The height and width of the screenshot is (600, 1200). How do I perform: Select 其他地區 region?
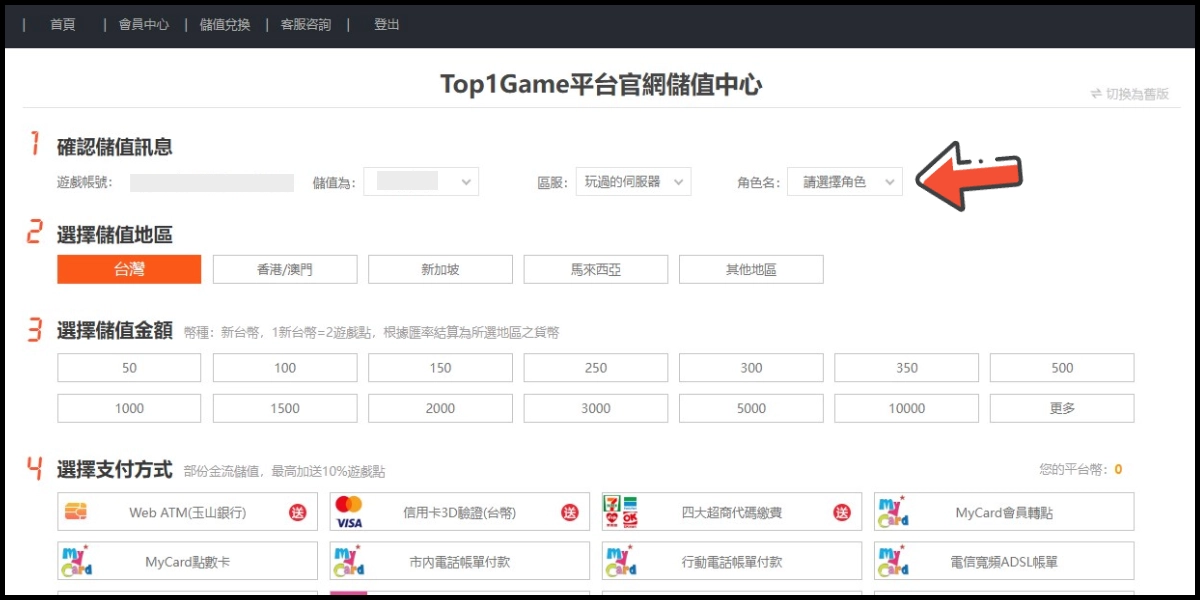click(751, 269)
